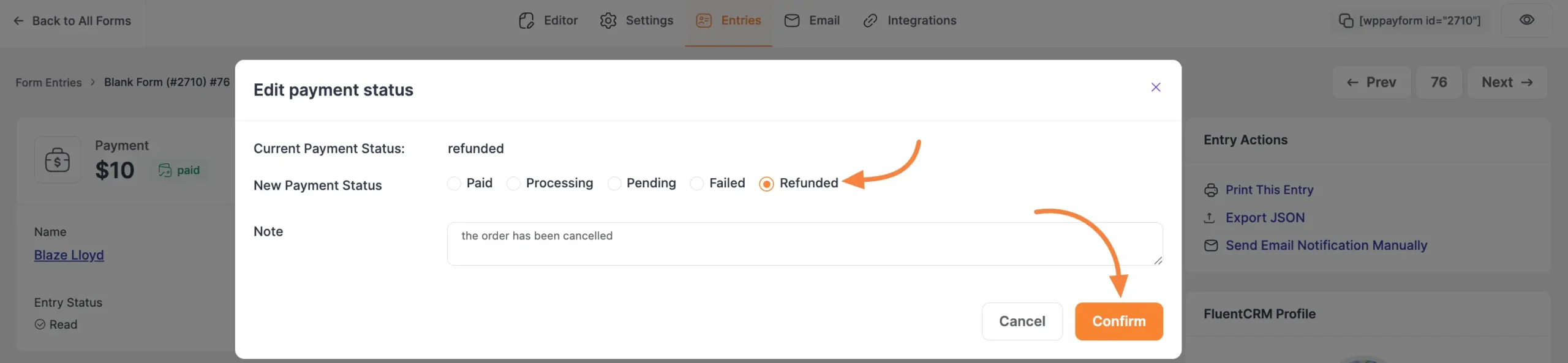The image size is (1568, 363).
Task: Open Blaze Lloyd's entry details
Action: pos(69,255)
